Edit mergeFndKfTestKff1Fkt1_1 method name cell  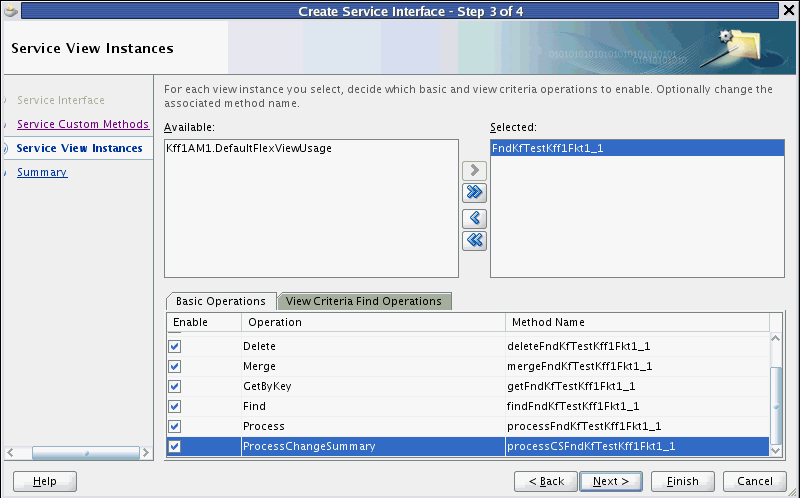(x=637, y=366)
